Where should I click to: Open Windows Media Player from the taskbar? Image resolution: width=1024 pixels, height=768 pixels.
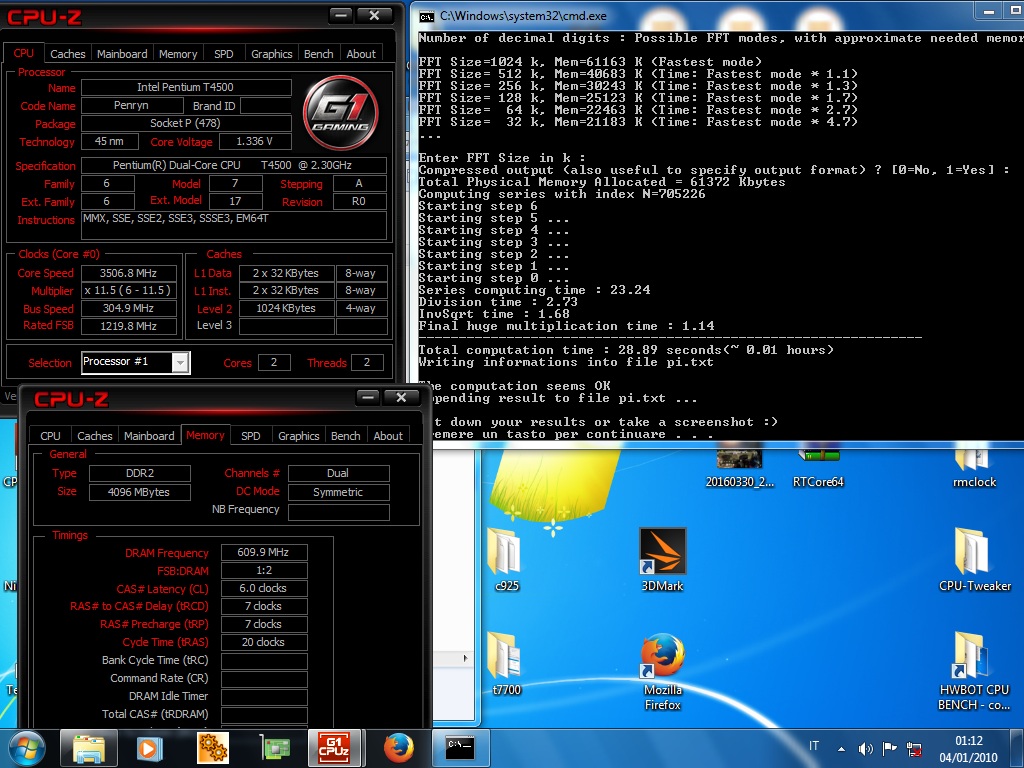tap(149, 748)
